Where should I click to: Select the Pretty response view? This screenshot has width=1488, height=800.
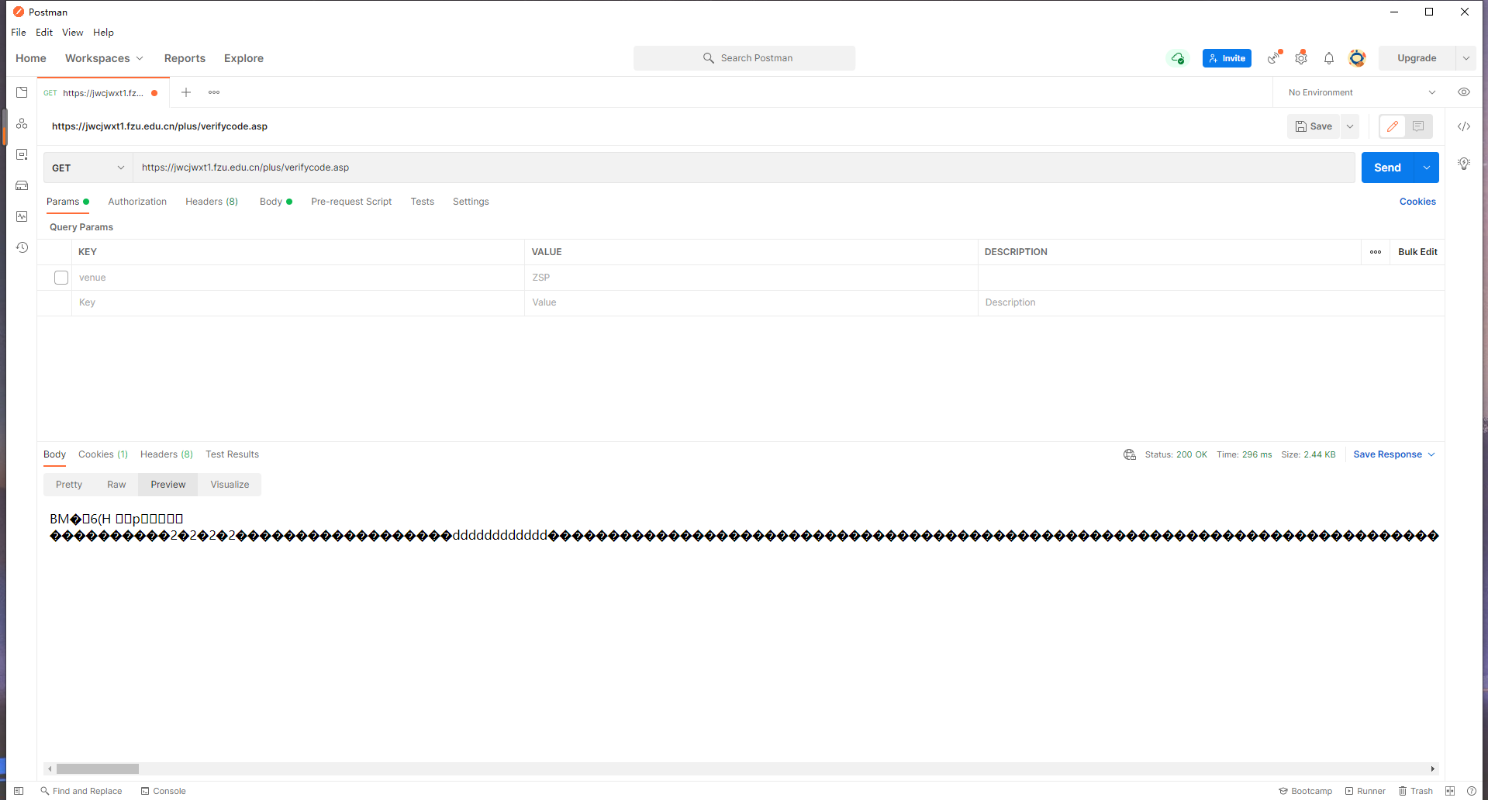69,484
